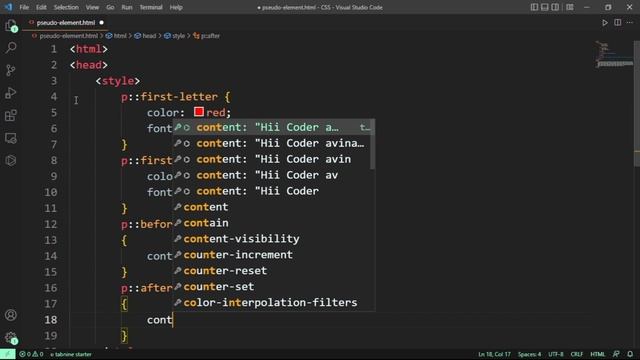Select suggestion content: "Hii Coder avin

pos(273,159)
